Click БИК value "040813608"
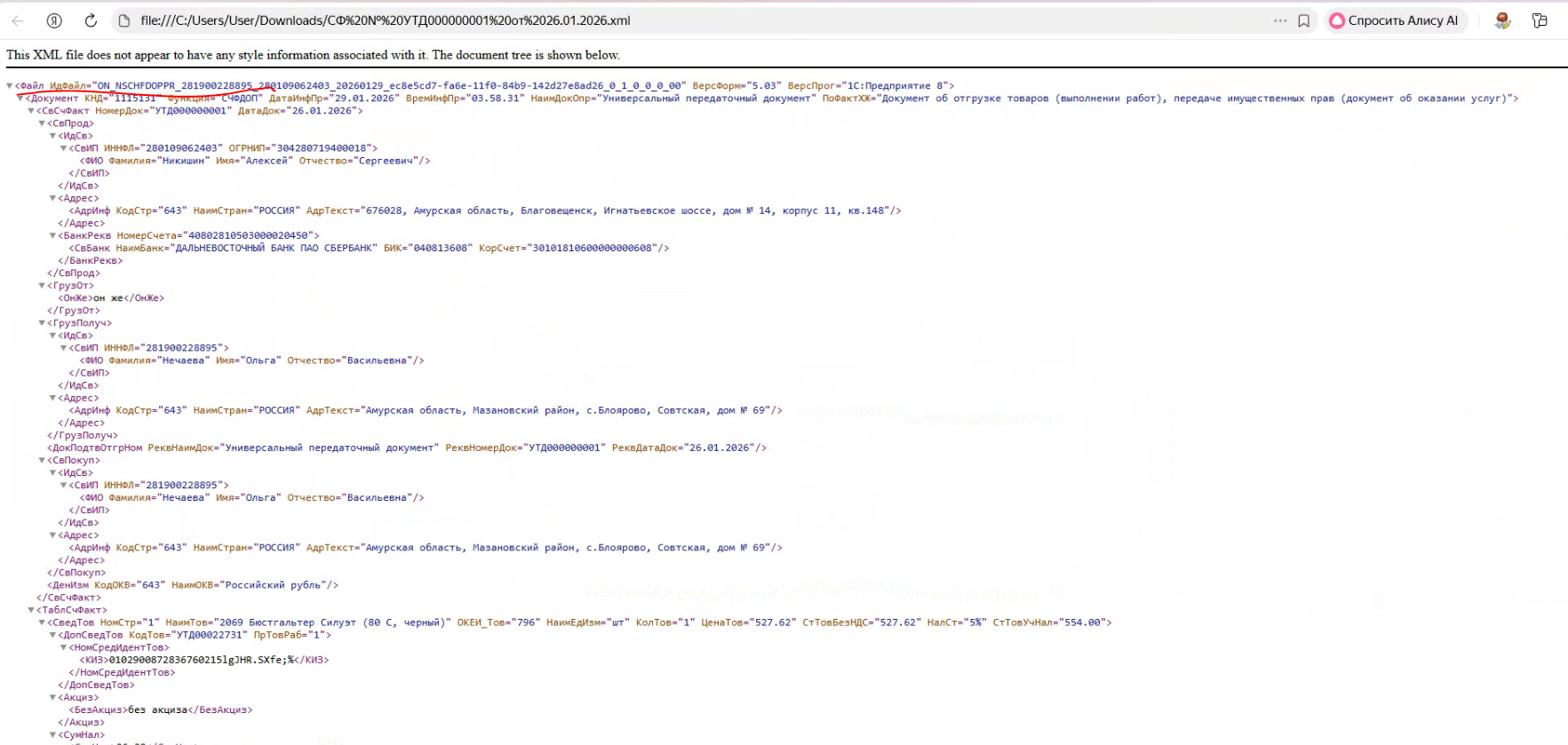Screen dimensions: 1568x745 (441, 248)
